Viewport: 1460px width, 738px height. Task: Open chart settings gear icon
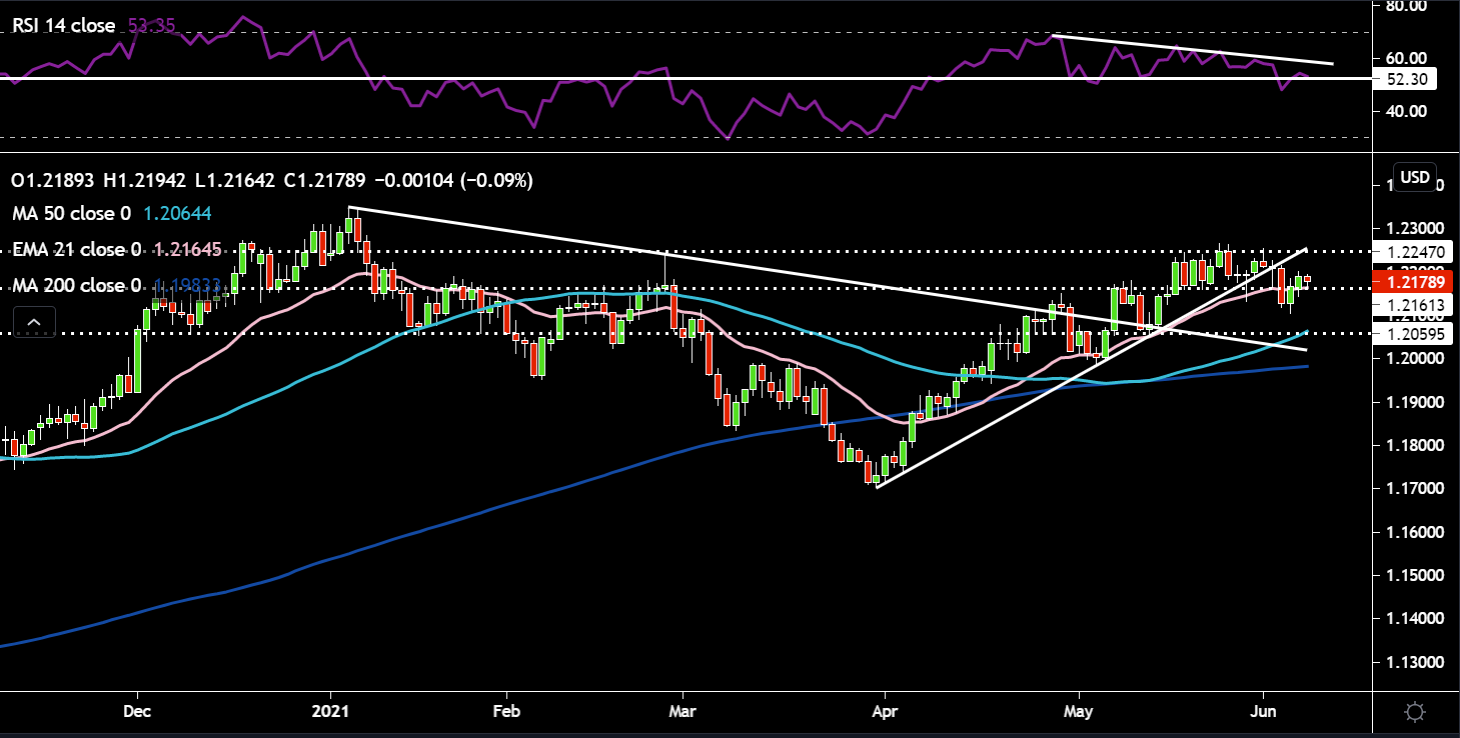tap(1414, 712)
